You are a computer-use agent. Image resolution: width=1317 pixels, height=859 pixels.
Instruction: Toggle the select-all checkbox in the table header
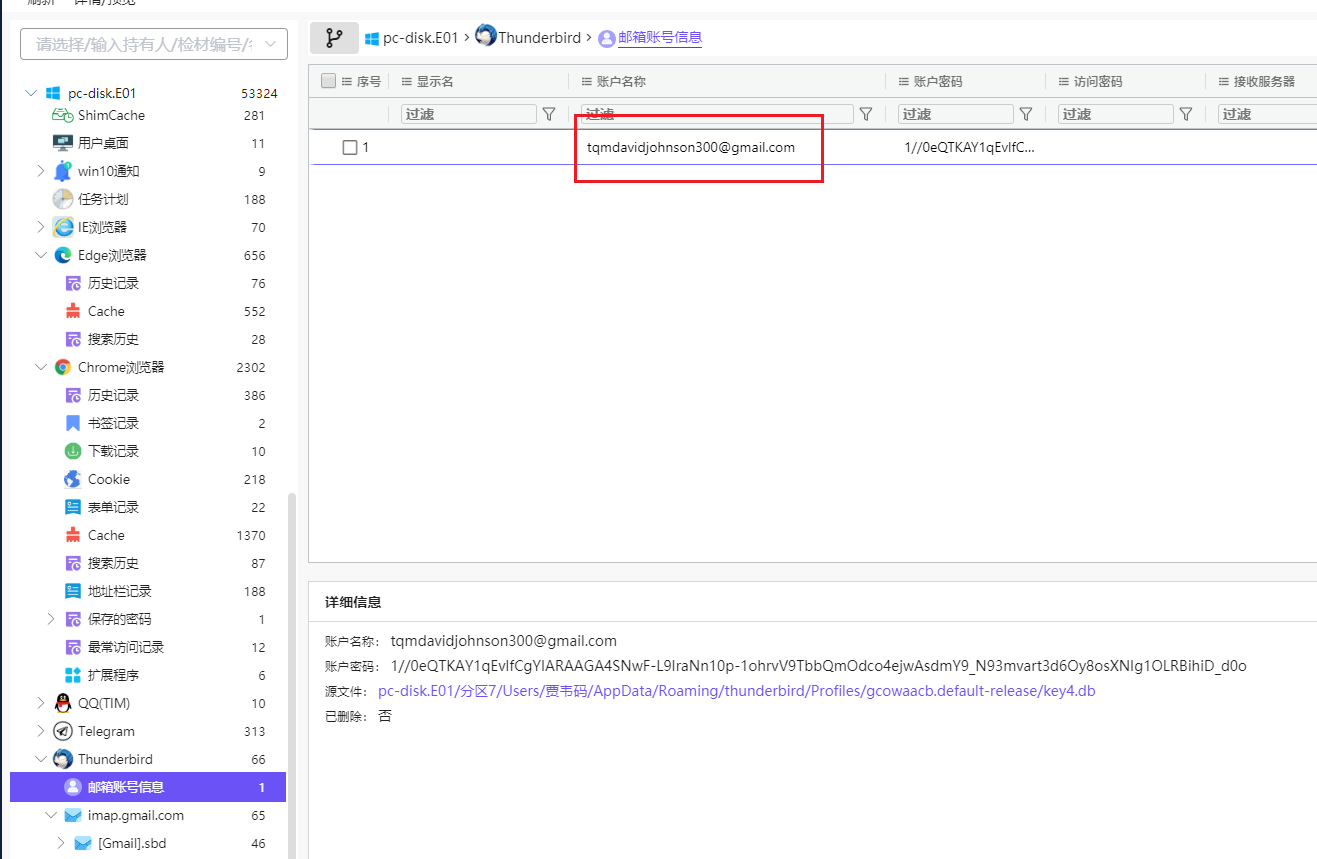pyautogui.click(x=328, y=81)
